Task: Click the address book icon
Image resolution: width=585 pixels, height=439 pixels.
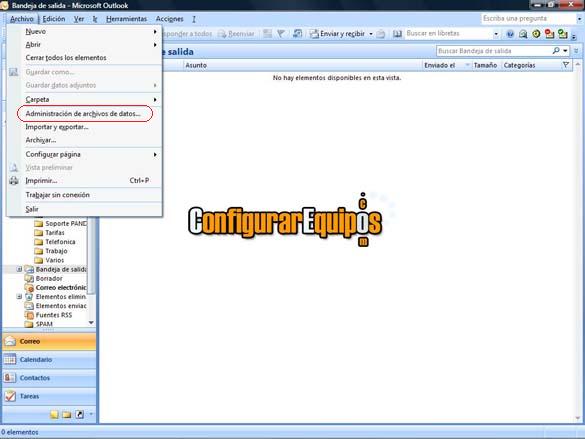Action: click(x=397, y=34)
